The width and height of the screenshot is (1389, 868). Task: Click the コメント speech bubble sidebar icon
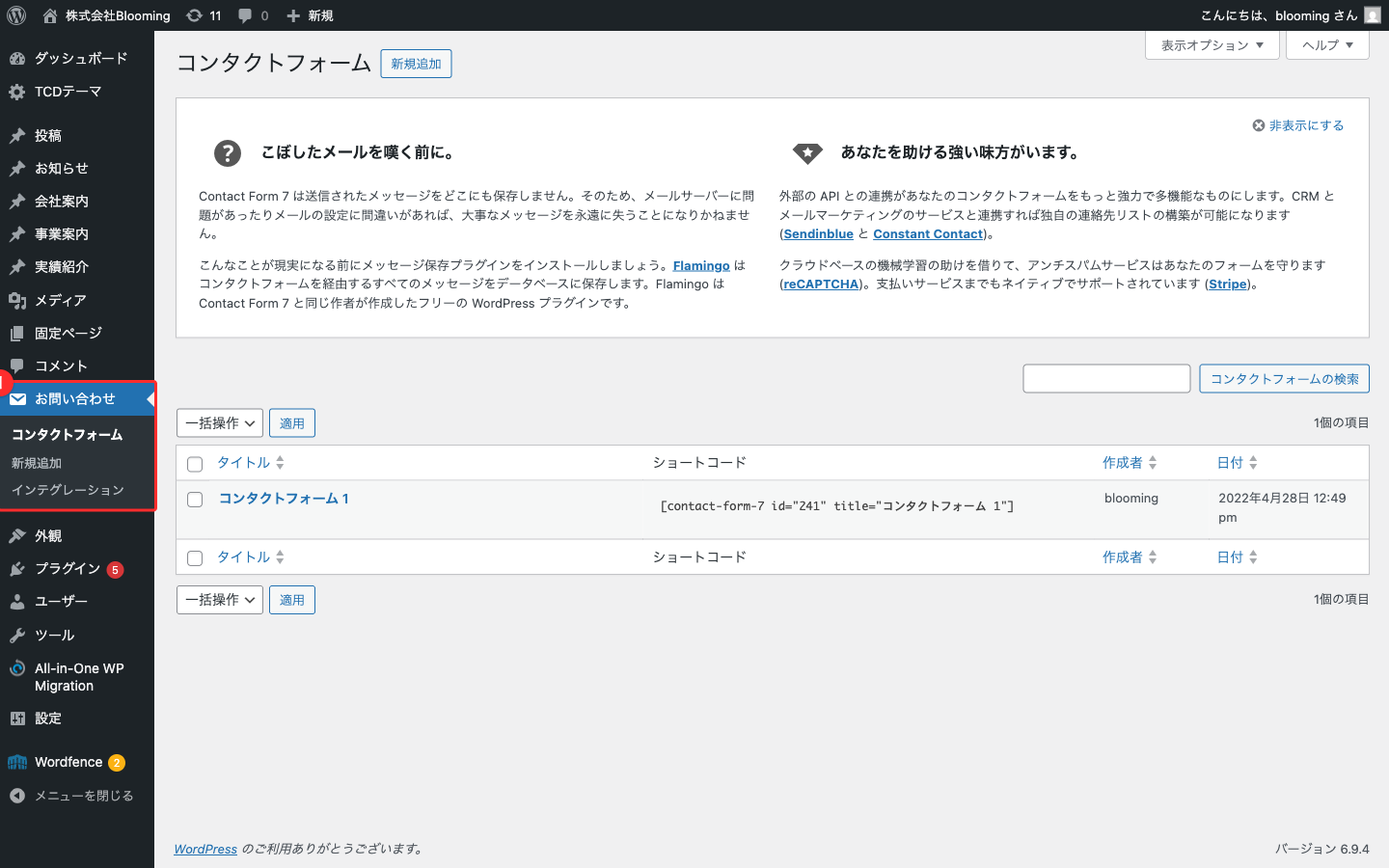(17, 366)
